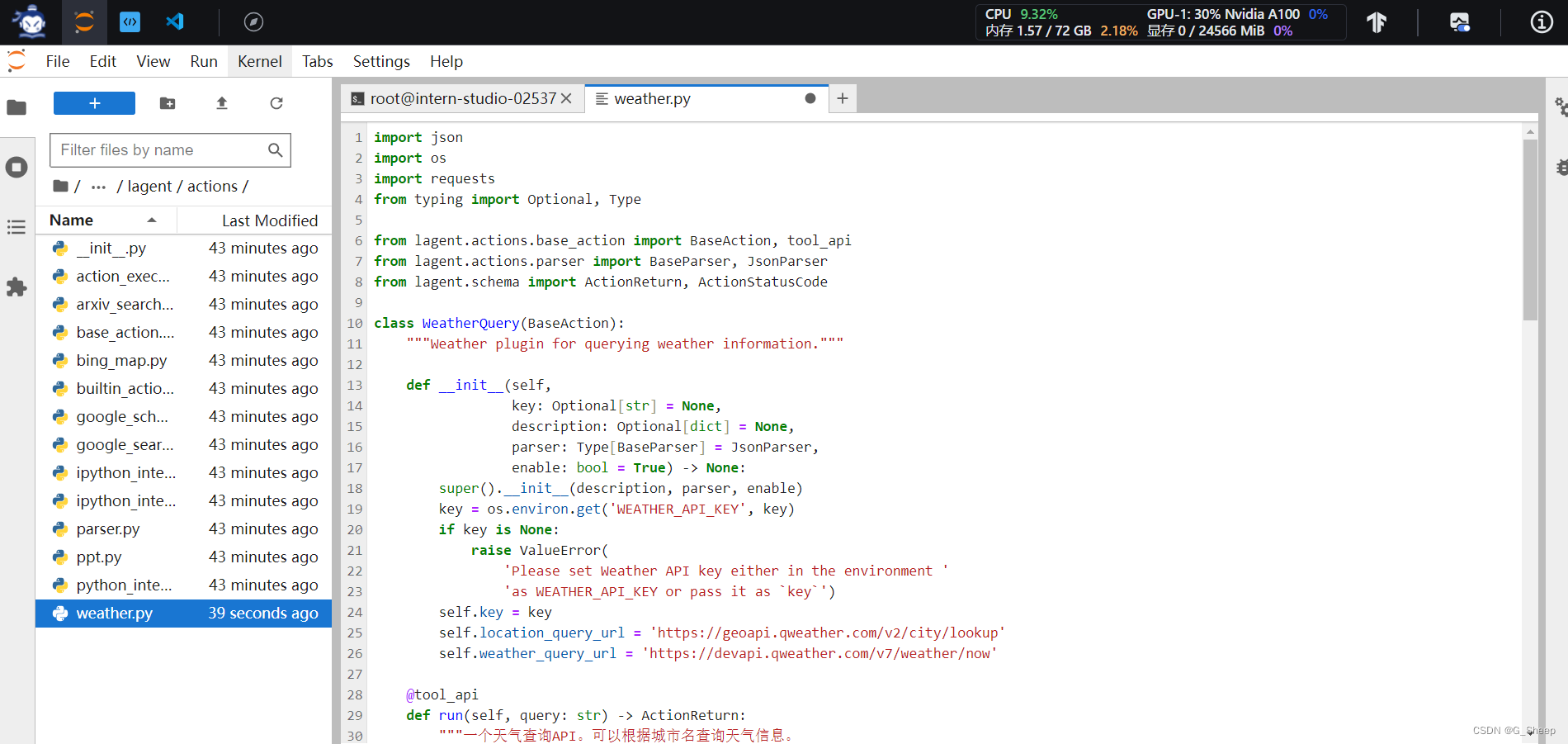Expand the breadcrumb ellipsis
The image size is (1568, 744).
tap(99, 187)
